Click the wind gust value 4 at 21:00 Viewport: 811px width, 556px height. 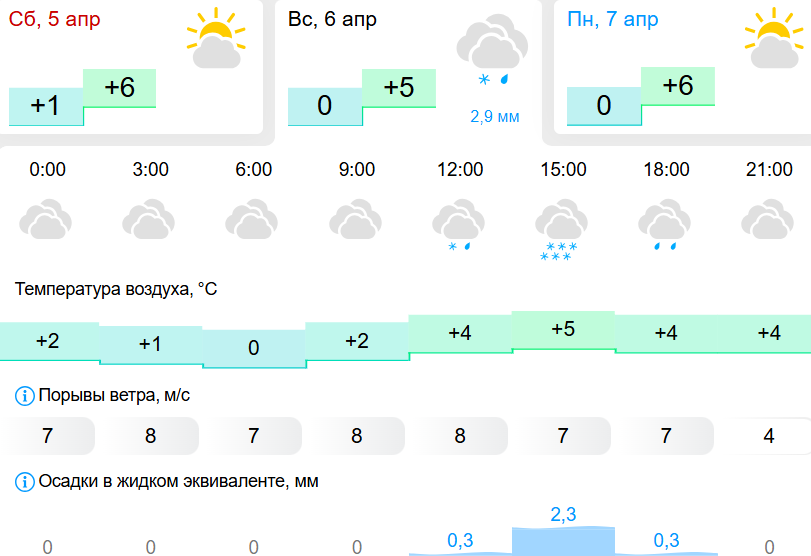769,436
